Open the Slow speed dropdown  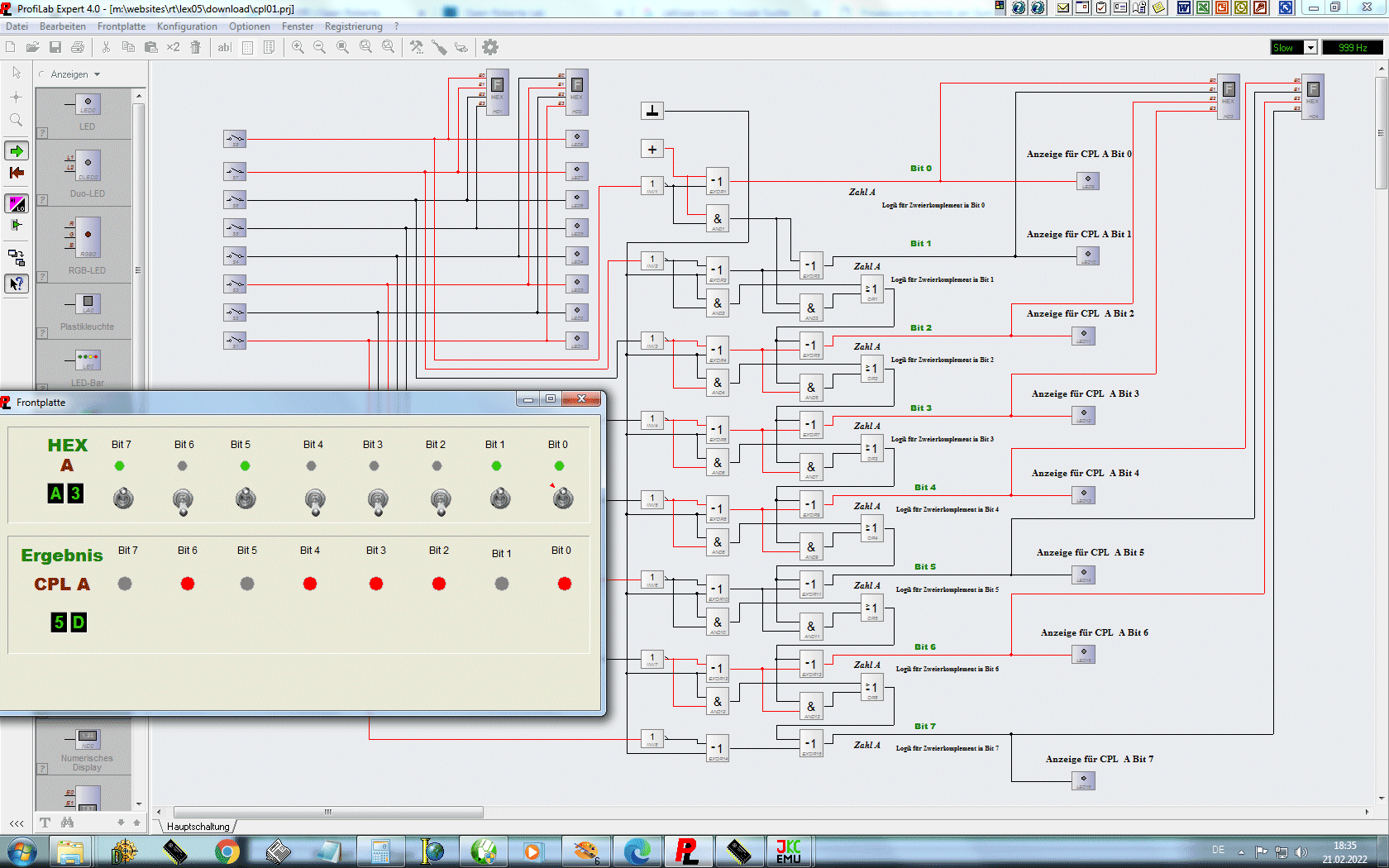[1310, 48]
